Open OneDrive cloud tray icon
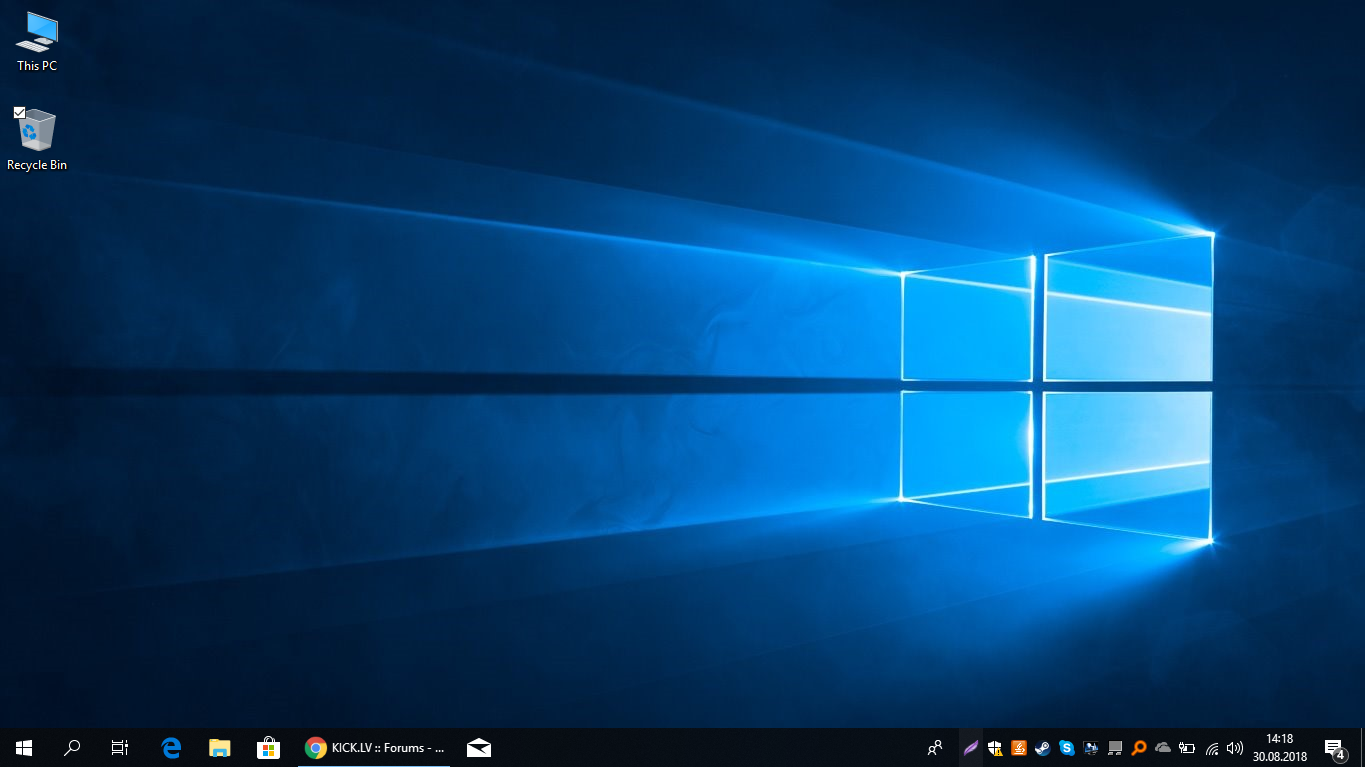1365x767 pixels. point(1163,747)
